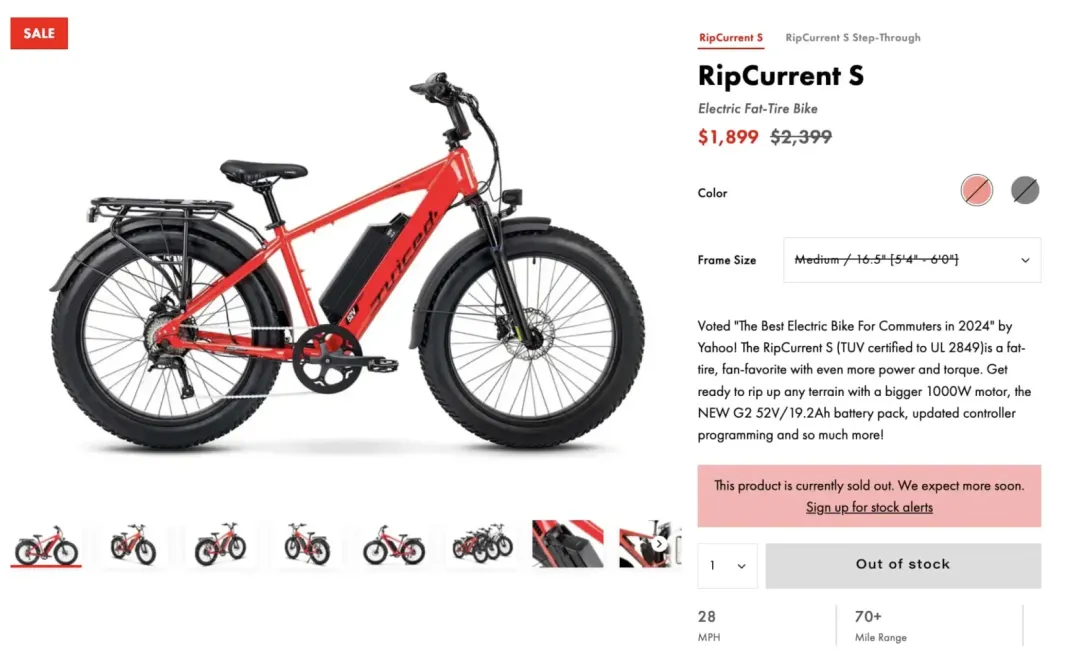Switch to RipCurrent S Step-Through tab
The width and height of the screenshot is (1080, 657).
coord(853,38)
